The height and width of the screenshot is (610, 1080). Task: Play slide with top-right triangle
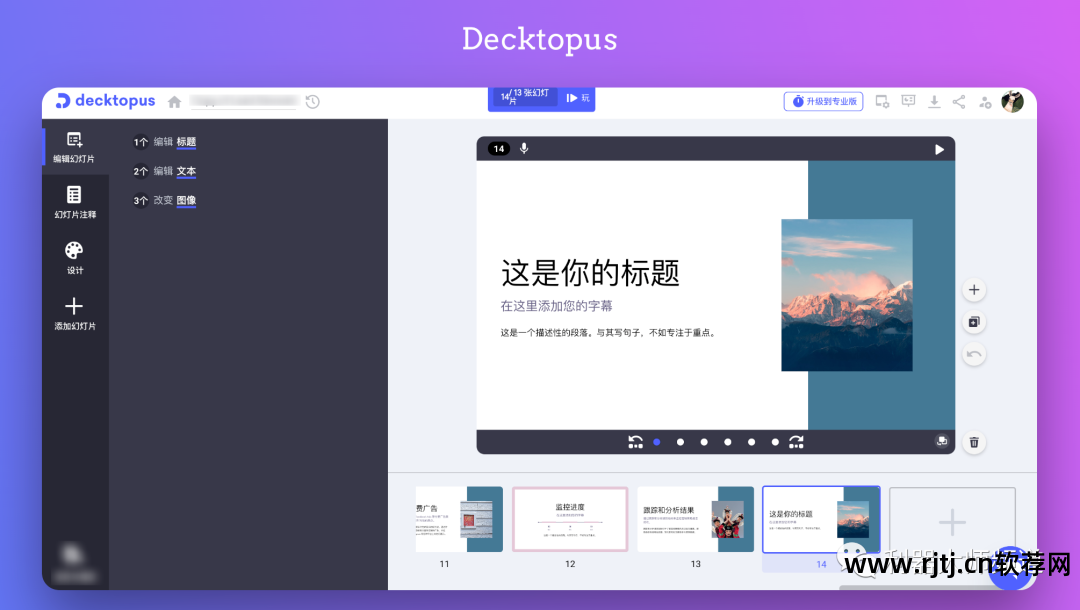pyautogui.click(x=939, y=149)
